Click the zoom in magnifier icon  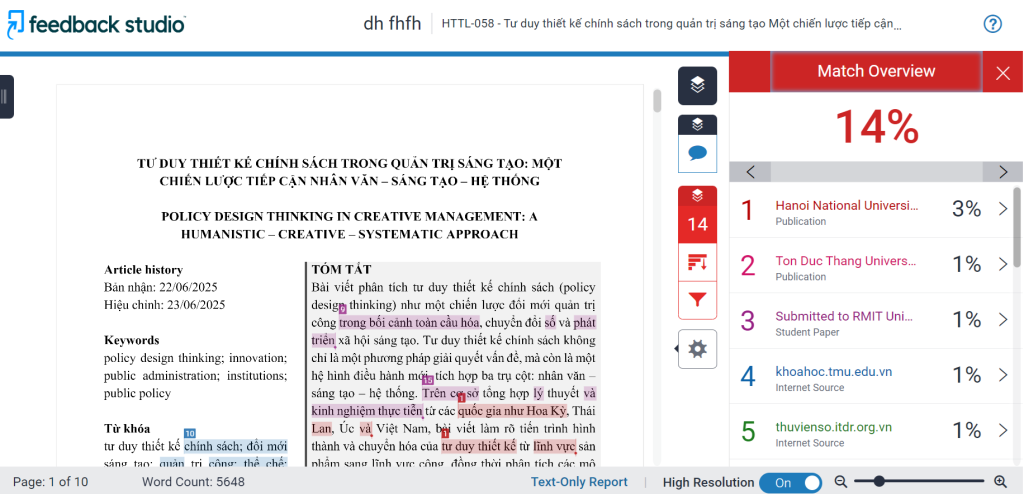tap(1000, 482)
